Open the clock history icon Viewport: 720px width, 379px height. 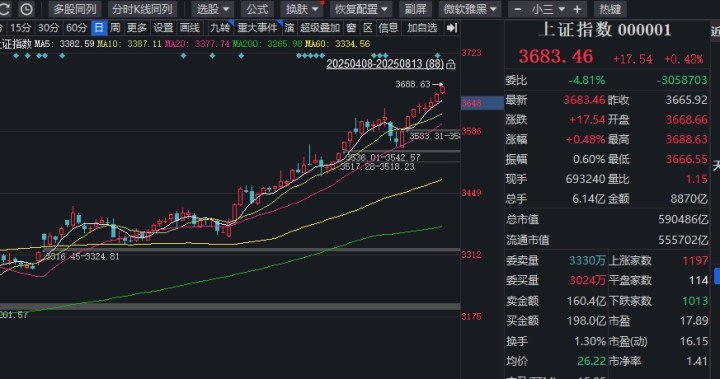pos(27,9)
